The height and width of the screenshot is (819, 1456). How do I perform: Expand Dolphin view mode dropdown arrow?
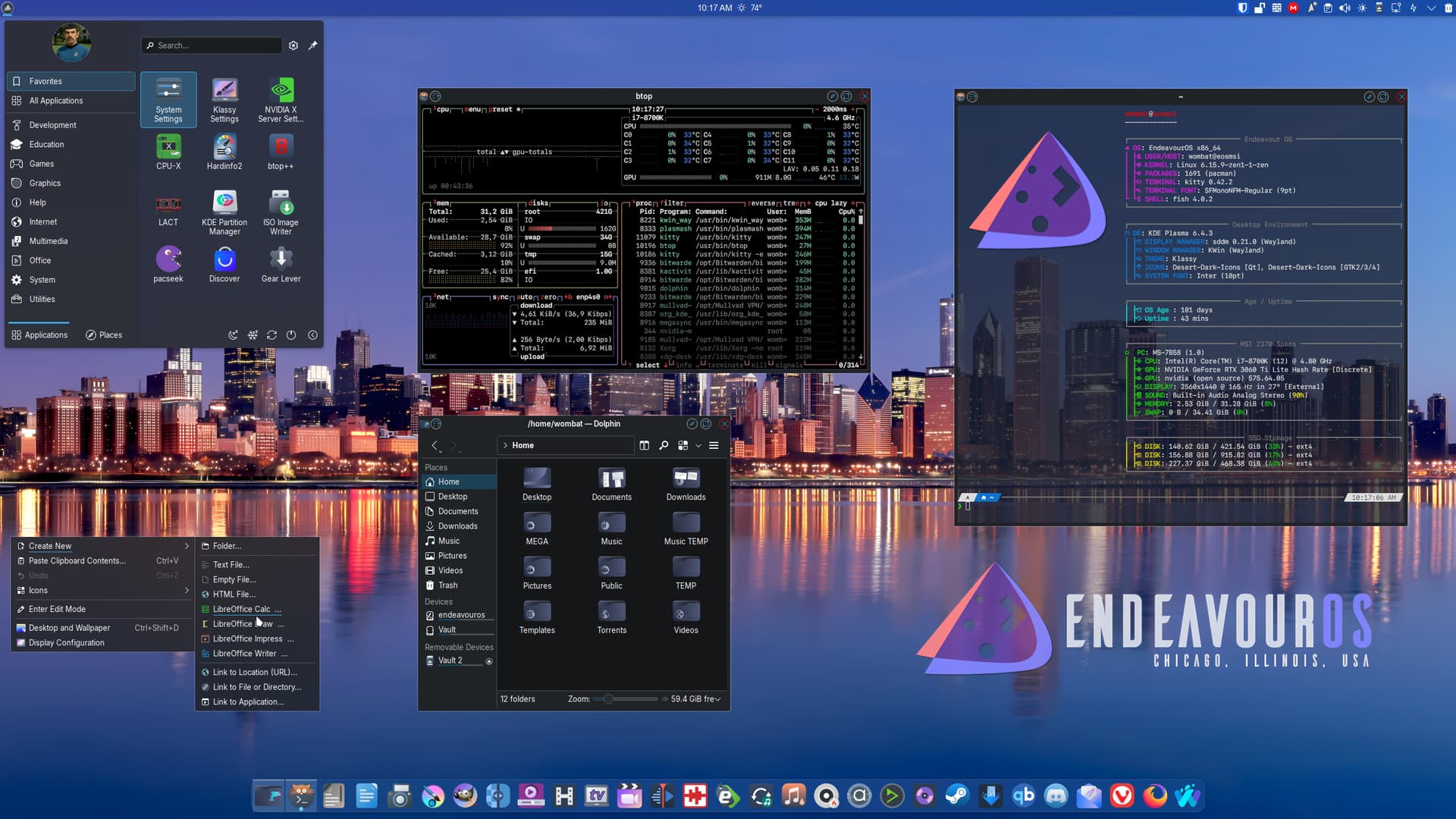[698, 445]
